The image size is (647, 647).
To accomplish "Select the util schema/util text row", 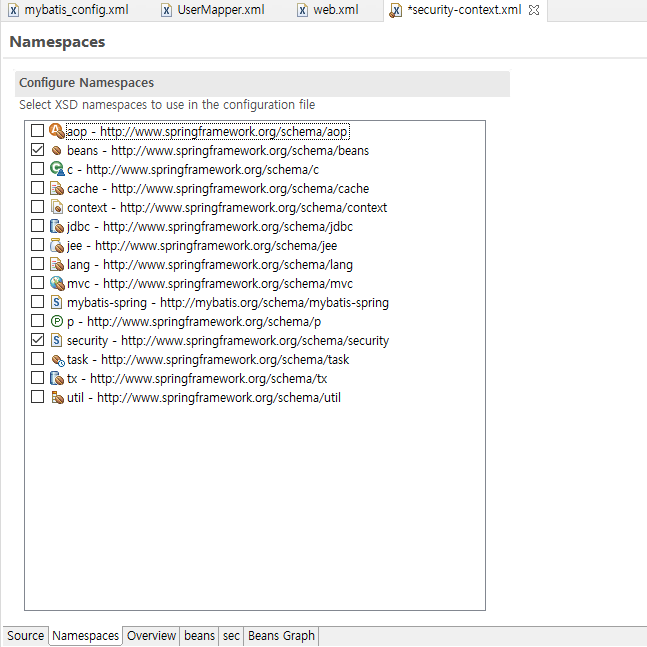I will (204, 397).
